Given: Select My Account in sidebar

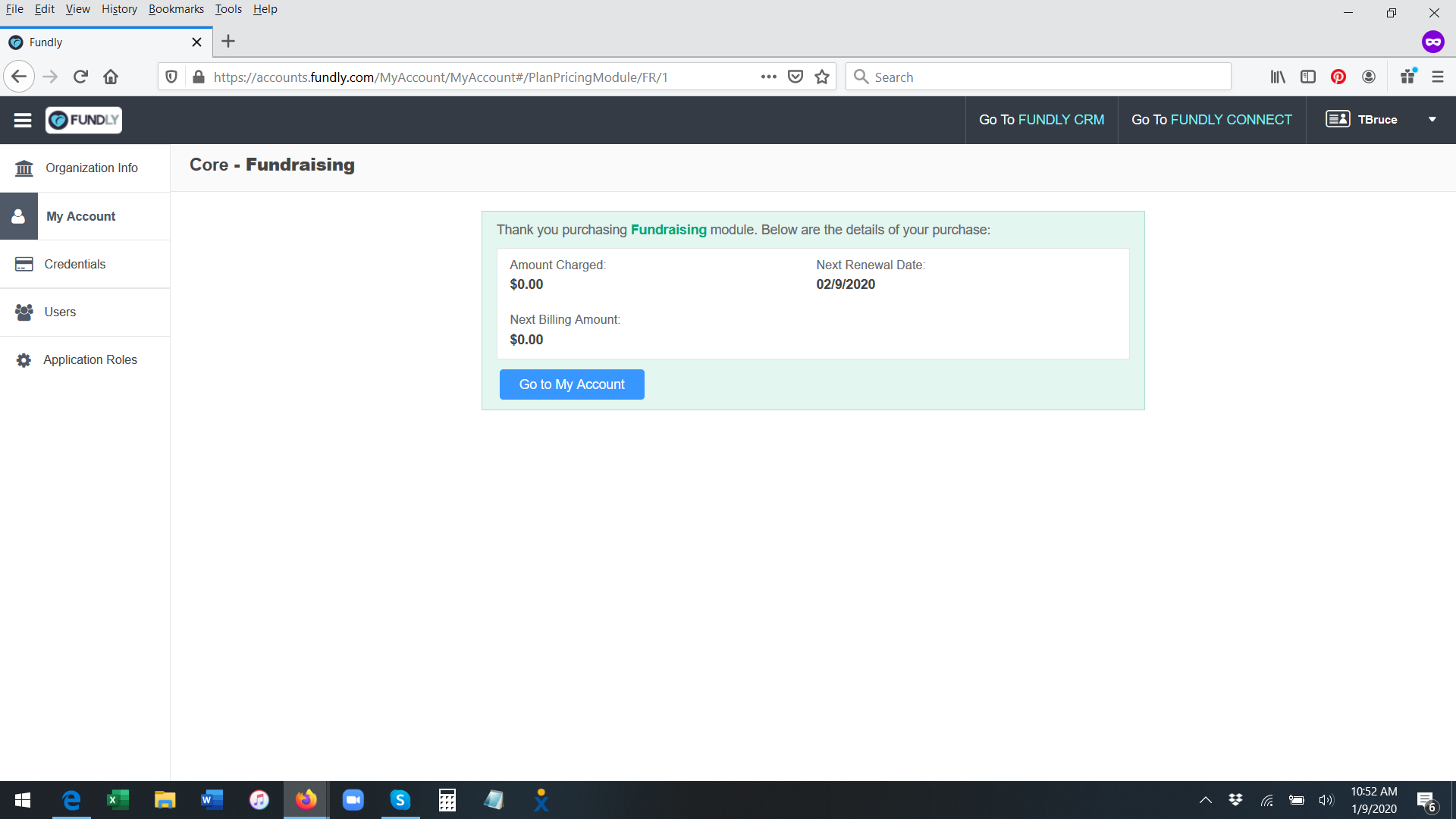Looking at the screenshot, I should coord(85,216).
